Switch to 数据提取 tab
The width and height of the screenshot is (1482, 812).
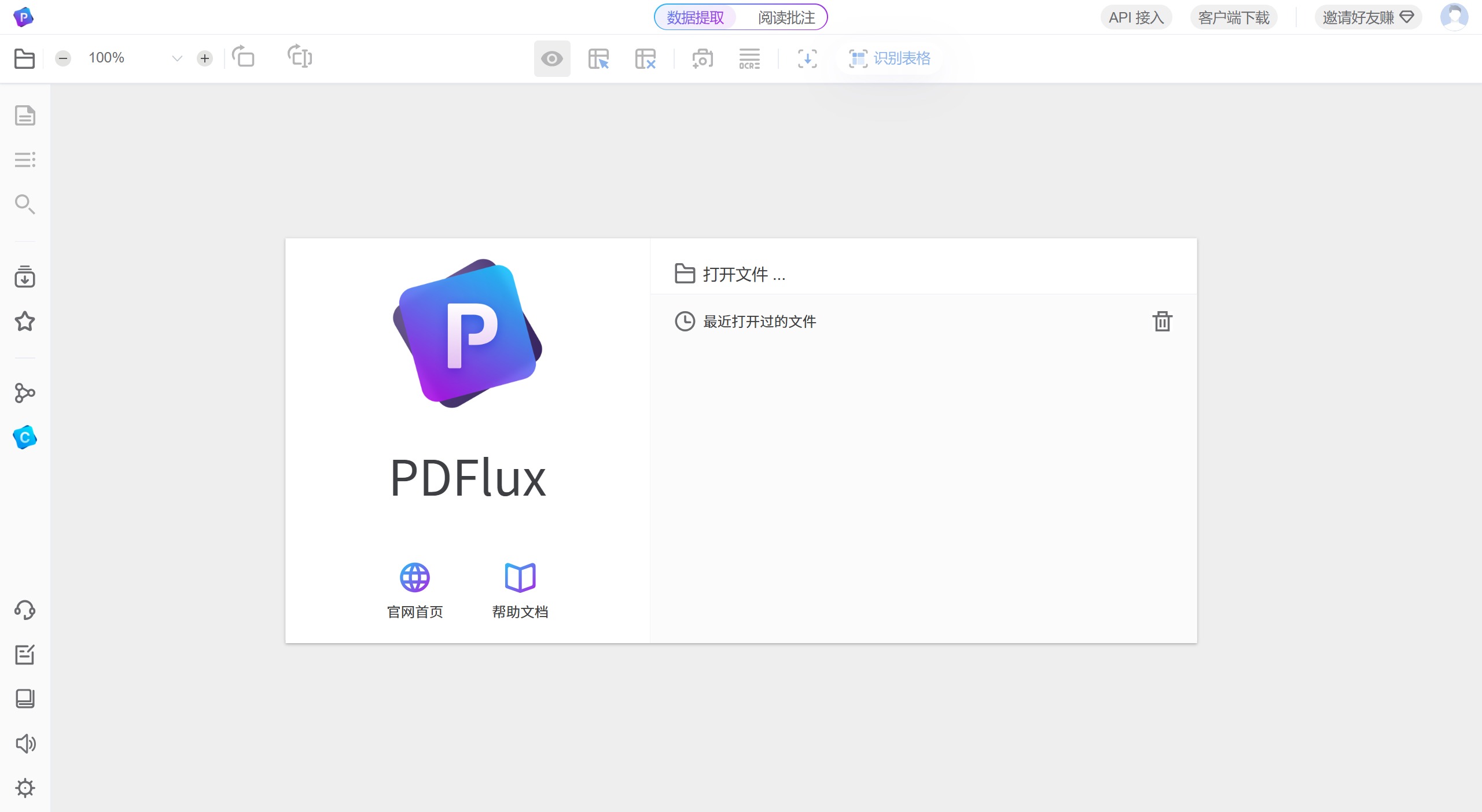tap(696, 17)
